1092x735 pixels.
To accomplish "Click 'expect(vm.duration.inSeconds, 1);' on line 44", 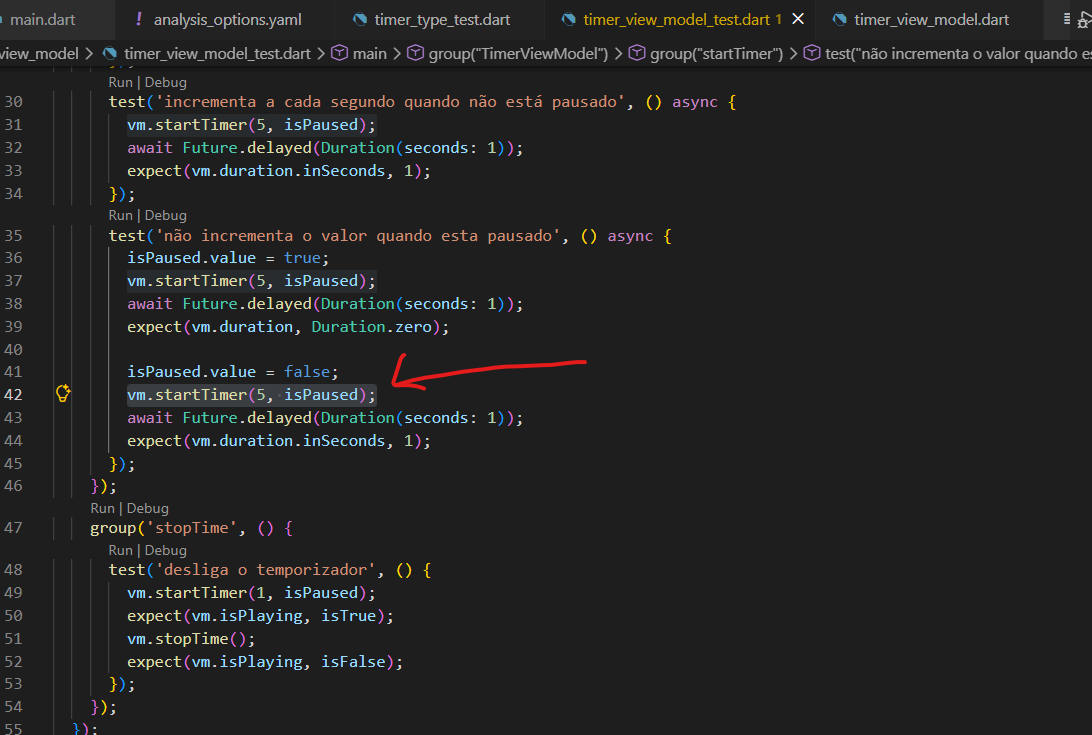I will [279, 441].
